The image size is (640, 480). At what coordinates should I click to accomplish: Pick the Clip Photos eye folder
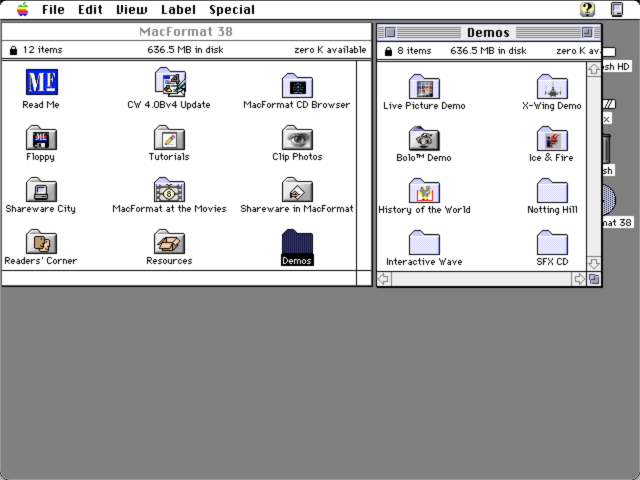click(297, 138)
